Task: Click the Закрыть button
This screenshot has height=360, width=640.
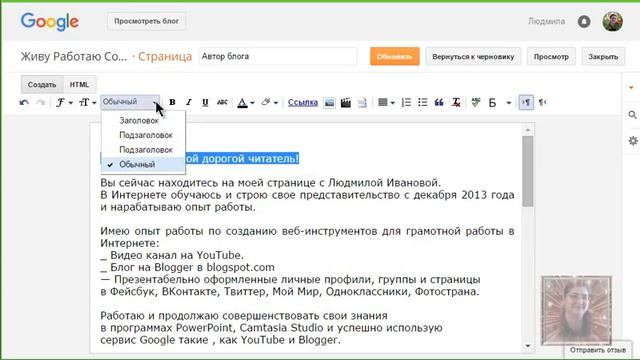Action: coord(603,57)
